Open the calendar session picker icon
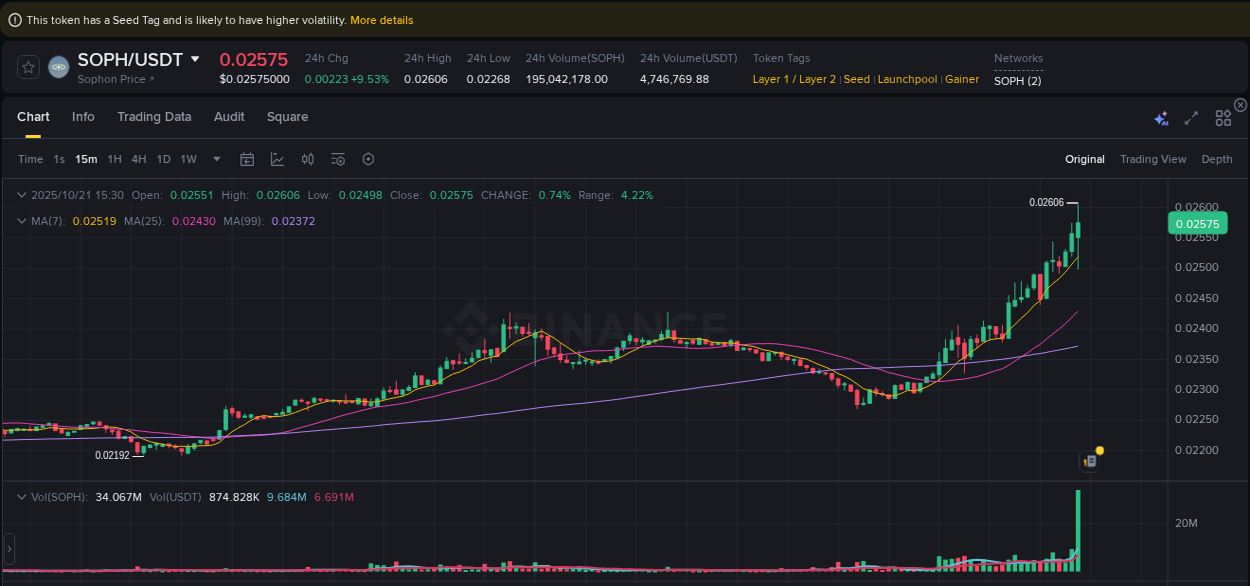Image resolution: width=1250 pixels, height=586 pixels. tap(247, 159)
